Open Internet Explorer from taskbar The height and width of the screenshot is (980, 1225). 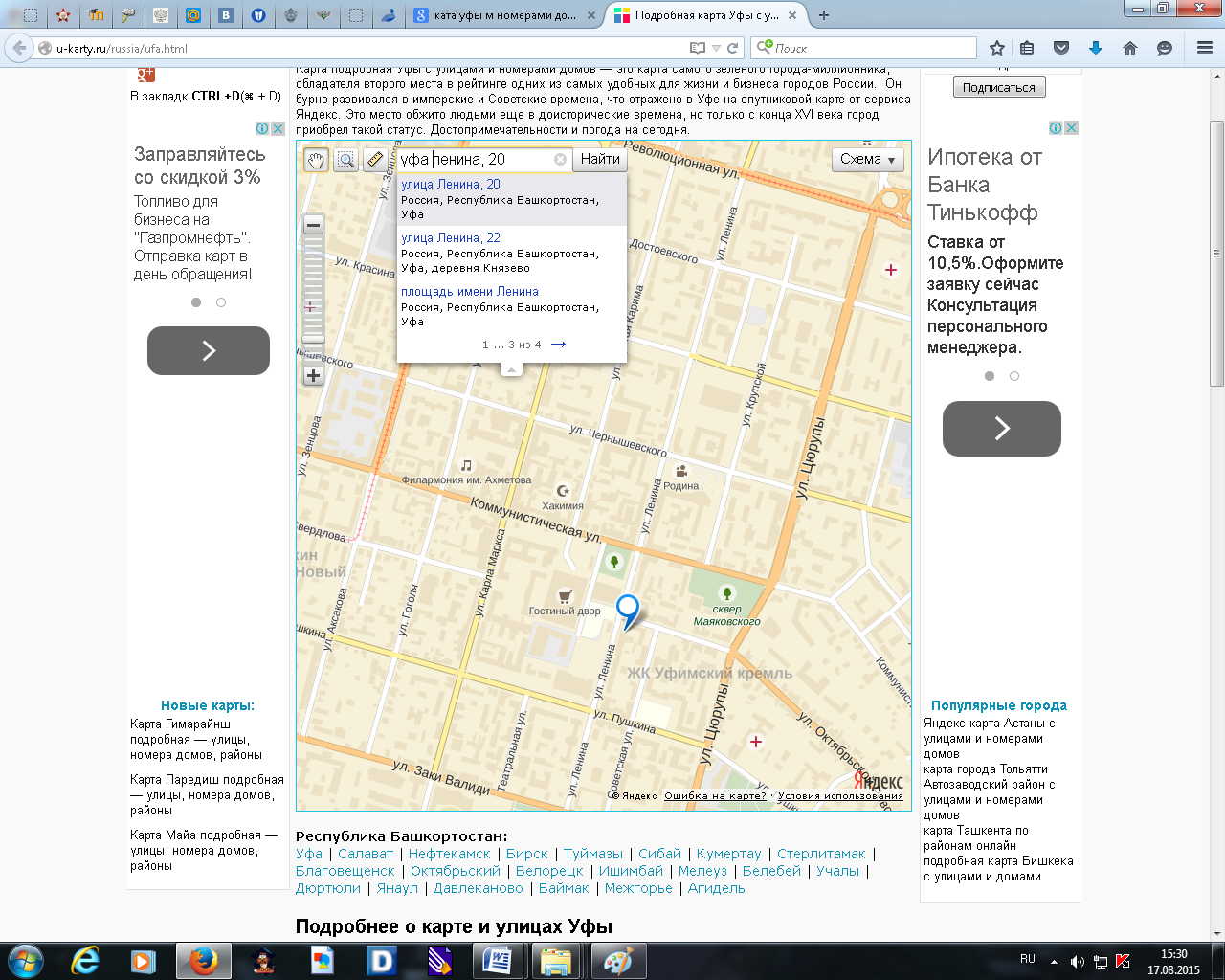tap(86, 961)
